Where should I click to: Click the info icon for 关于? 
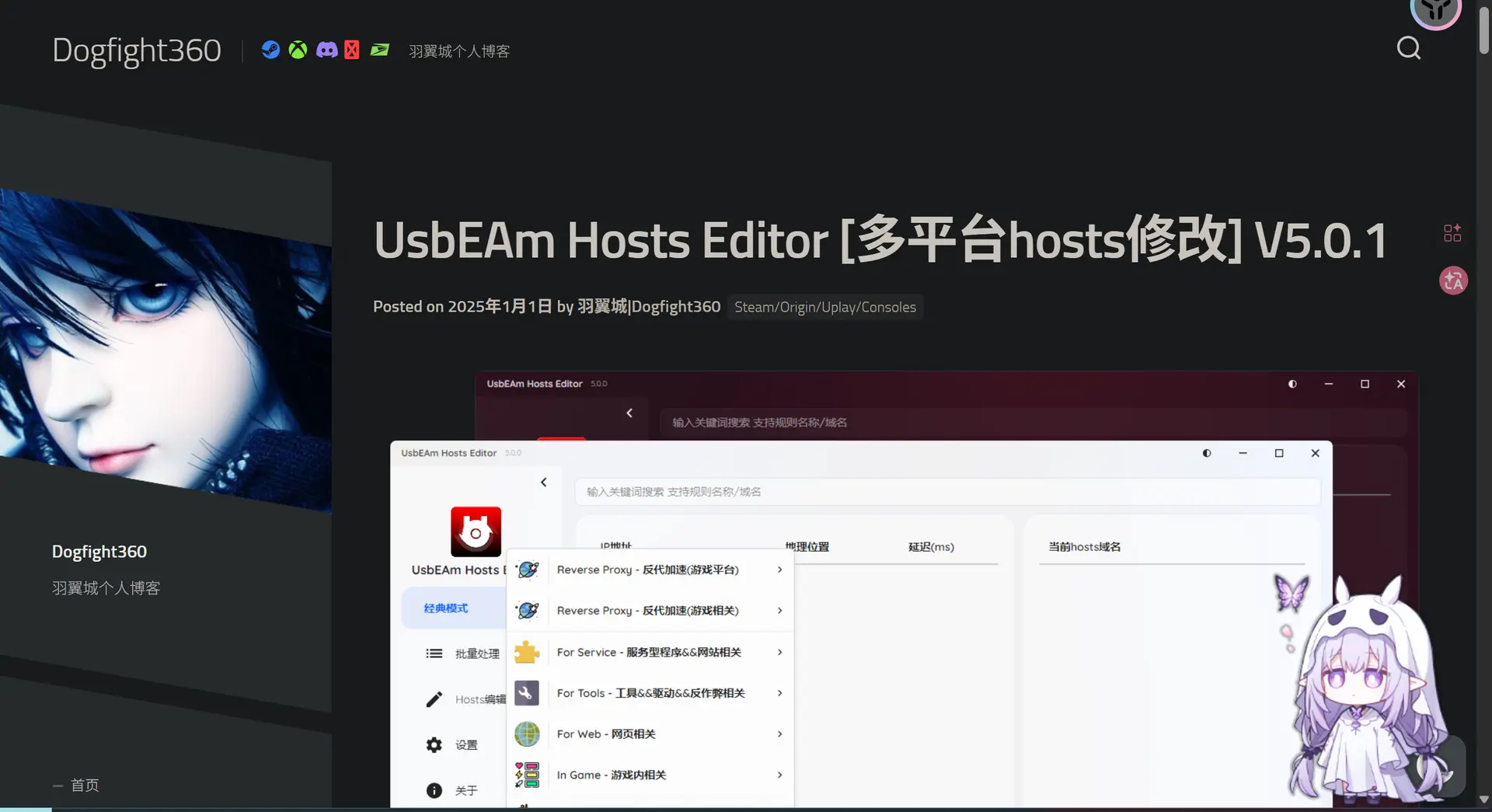[x=434, y=791]
